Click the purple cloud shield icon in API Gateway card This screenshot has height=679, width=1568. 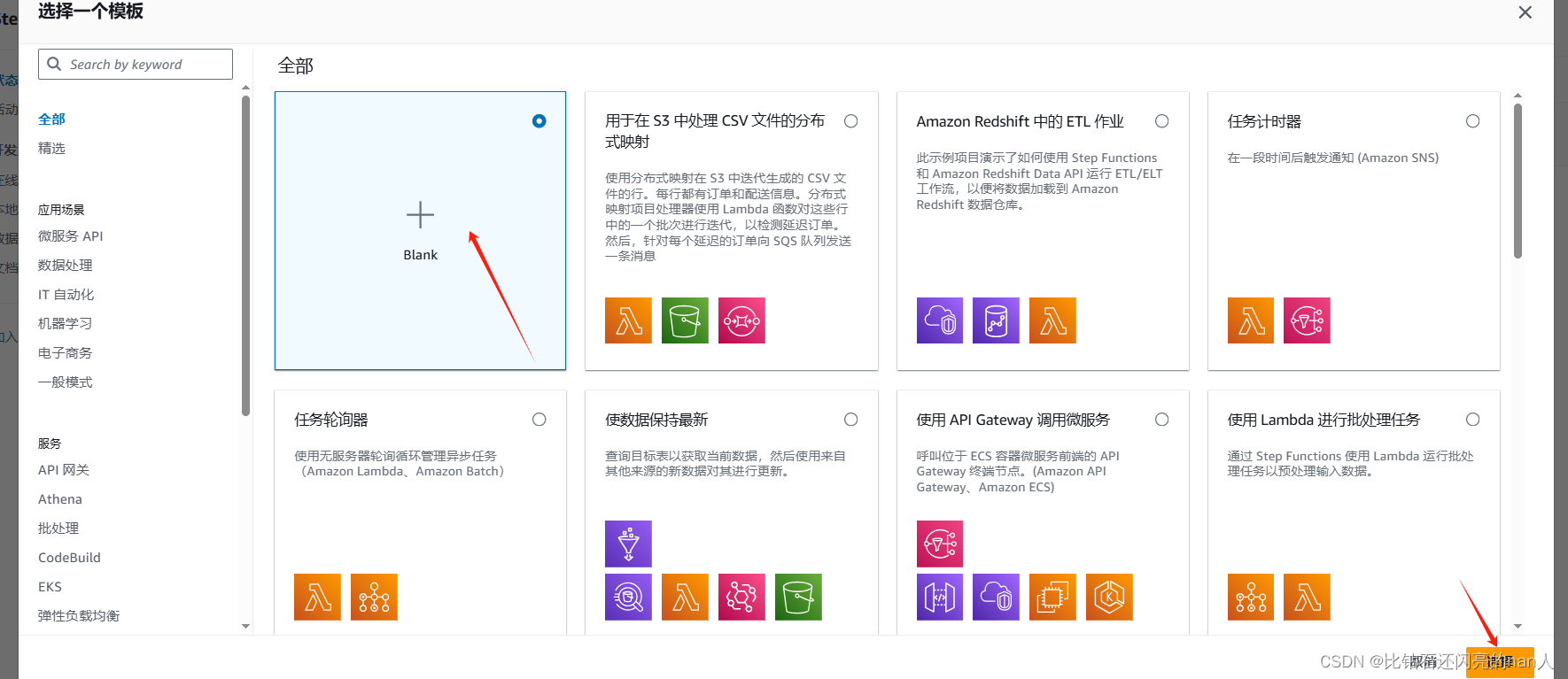[996, 597]
